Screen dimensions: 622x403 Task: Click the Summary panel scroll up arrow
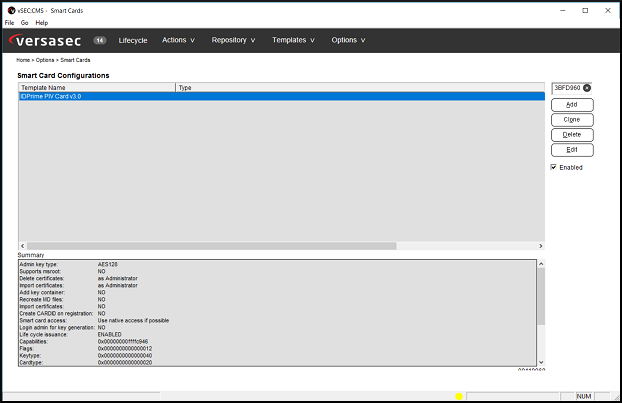[x=541, y=264]
